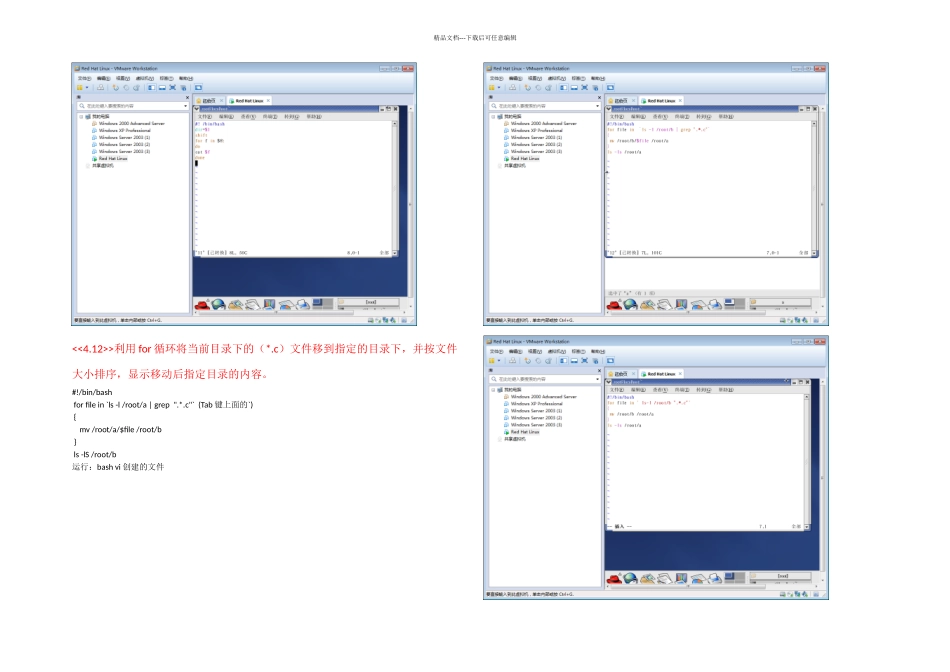
Task: Toggle the library sidebar icon in the 'cat $f' script window
Action: 151,88
